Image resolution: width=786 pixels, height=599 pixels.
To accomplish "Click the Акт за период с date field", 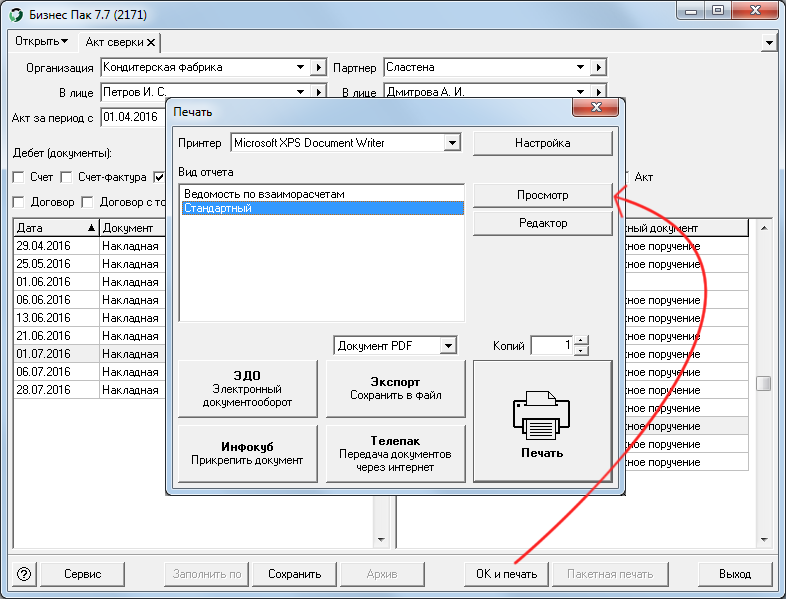I will coord(133,117).
